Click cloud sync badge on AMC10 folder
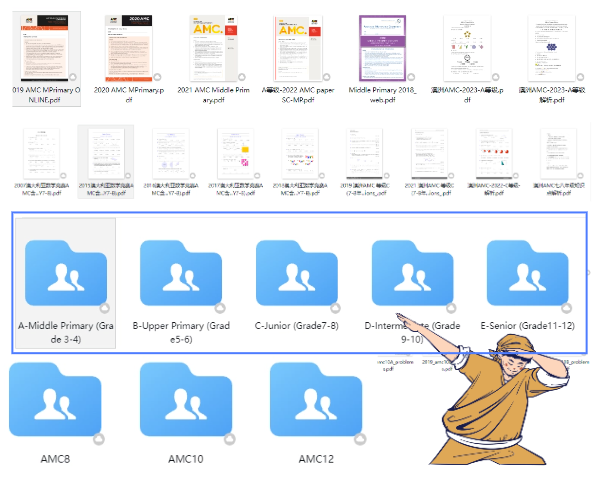 click(230, 439)
